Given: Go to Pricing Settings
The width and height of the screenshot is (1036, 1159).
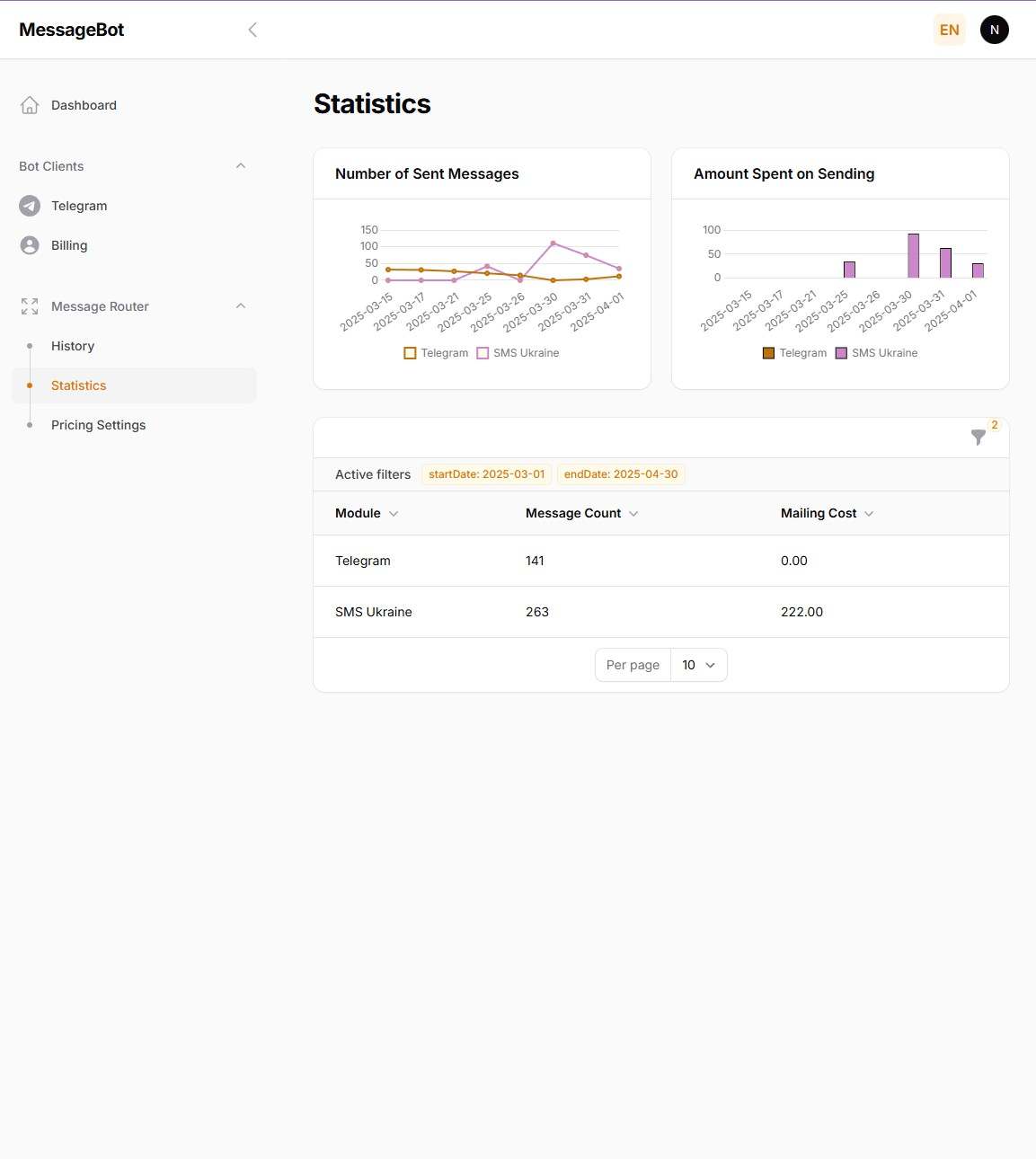Looking at the screenshot, I should (x=98, y=425).
